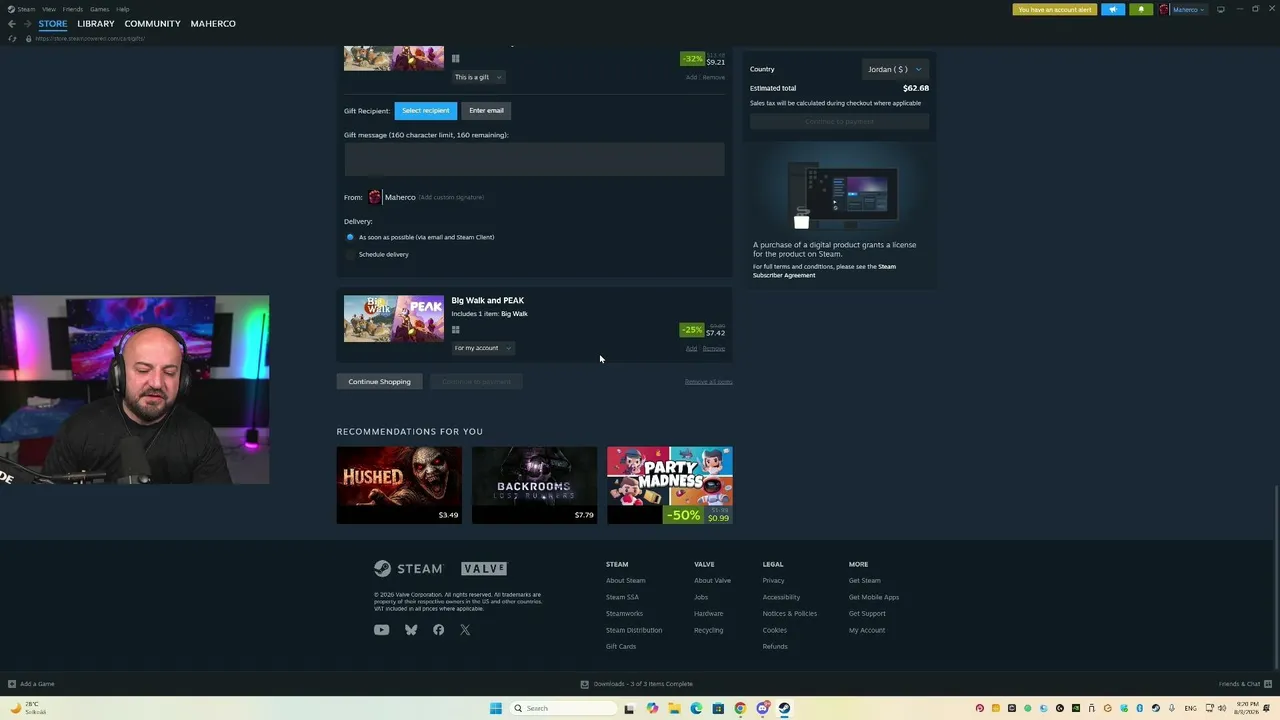
Task: Open the Downloads status at the bottom
Action: click(x=636, y=684)
